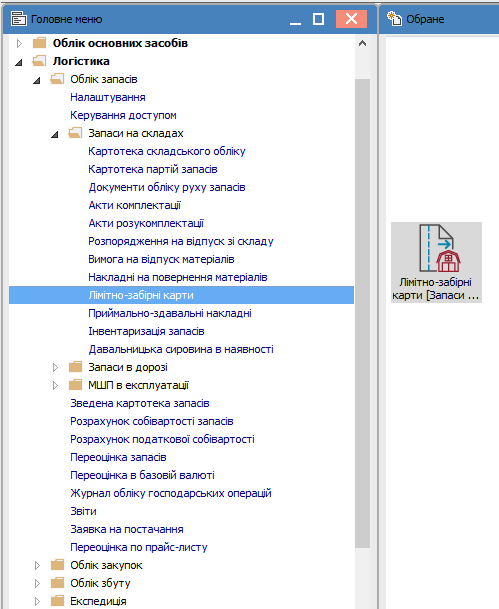
Task: Open Журнал обліку господарських операцій
Action: (170, 493)
